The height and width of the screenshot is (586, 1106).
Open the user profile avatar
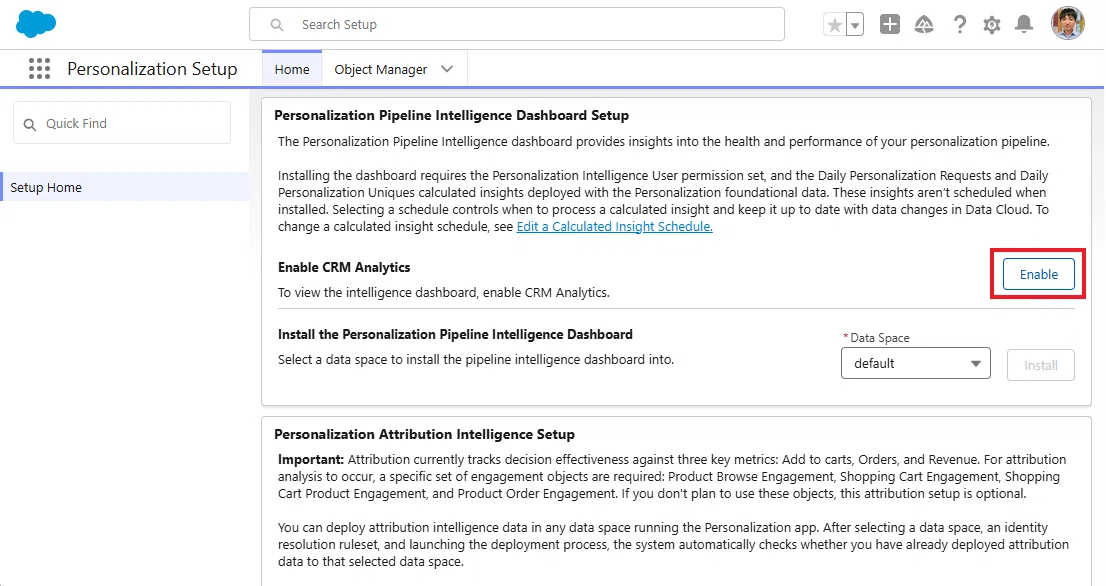(1067, 24)
